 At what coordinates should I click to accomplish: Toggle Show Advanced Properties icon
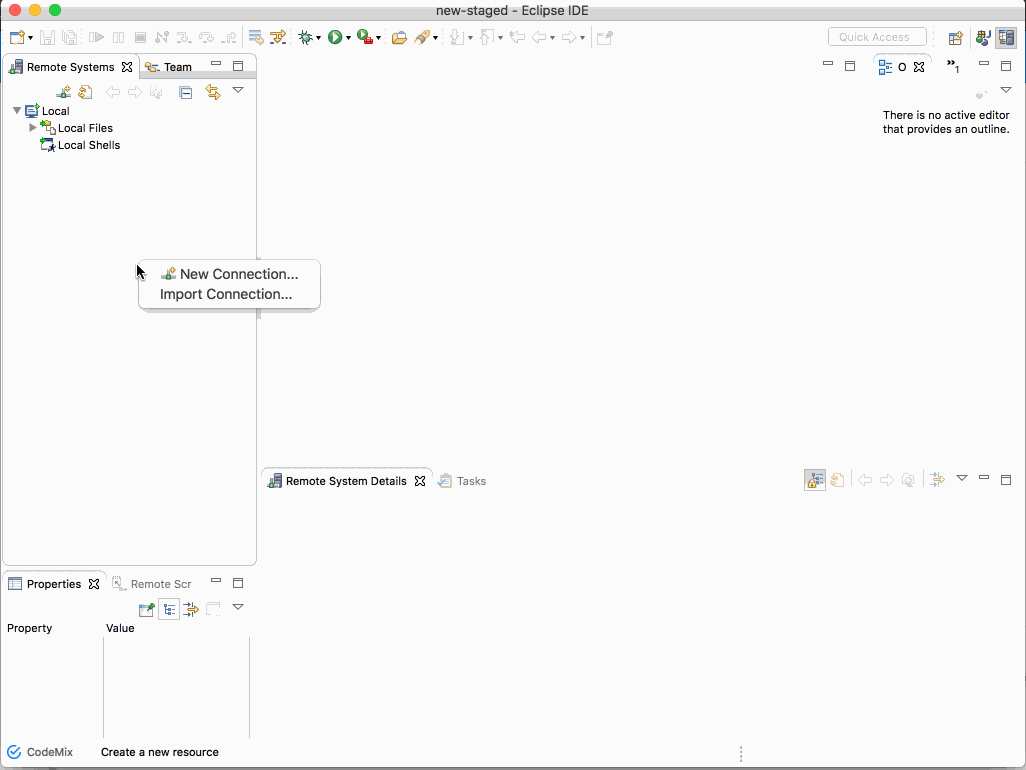pyautogui.click(x=191, y=610)
